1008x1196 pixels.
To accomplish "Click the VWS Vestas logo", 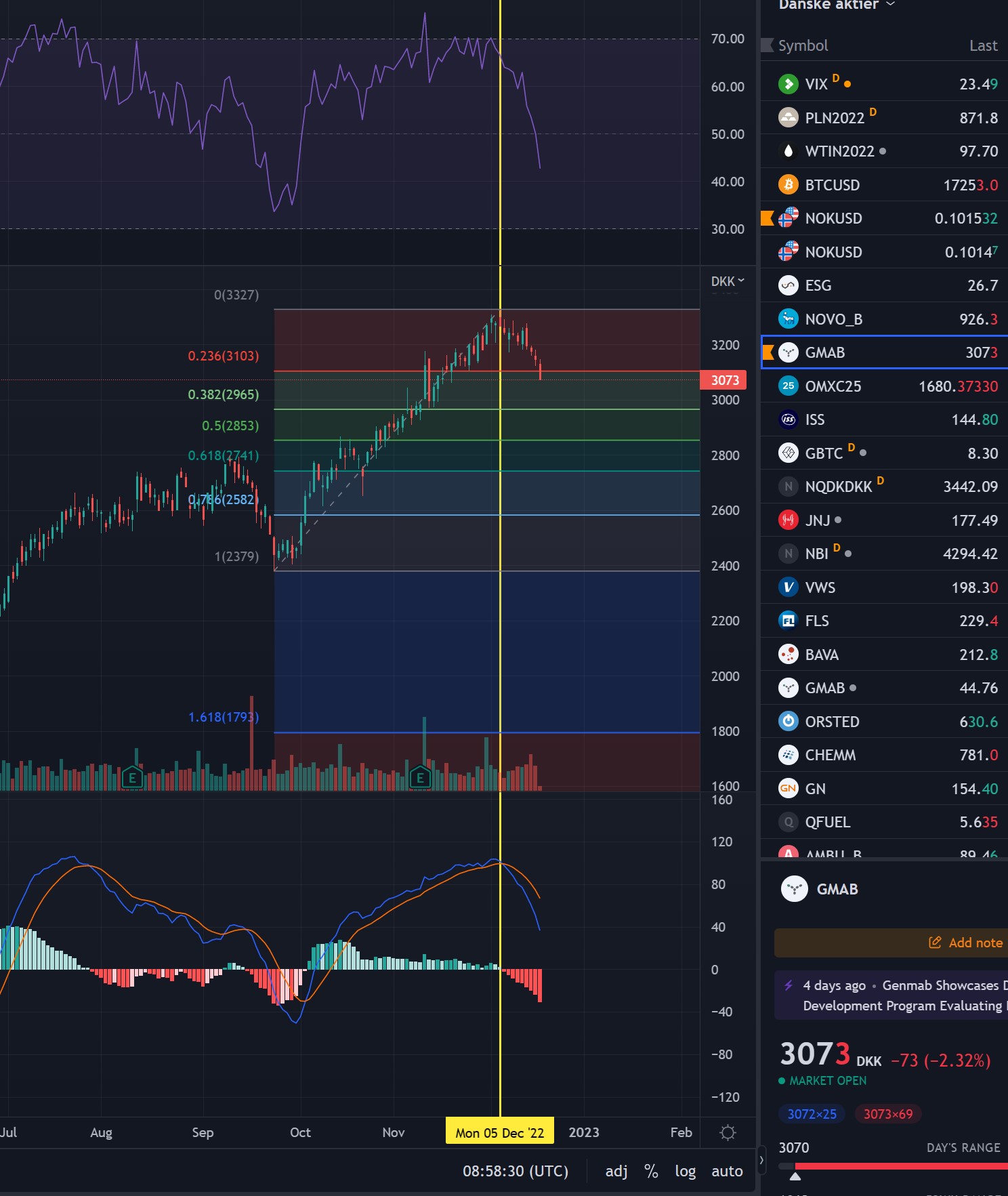I will [788, 587].
